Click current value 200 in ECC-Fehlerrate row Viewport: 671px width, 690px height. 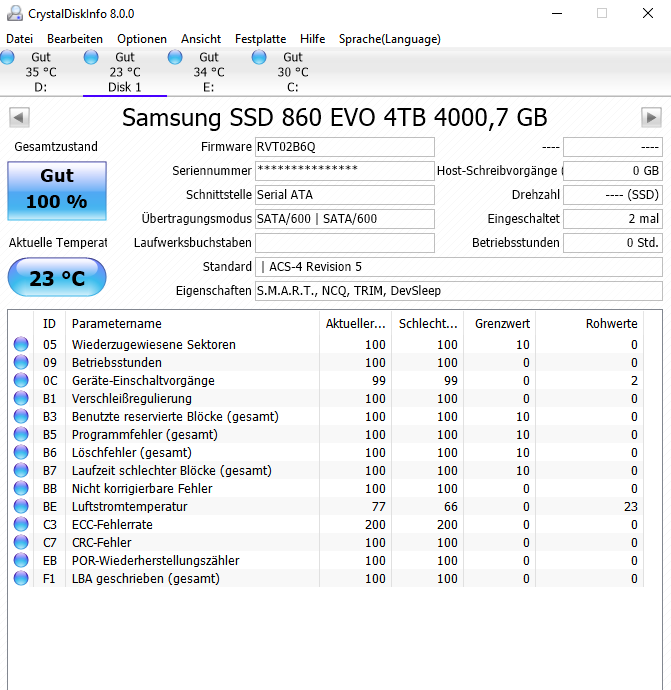point(375,525)
